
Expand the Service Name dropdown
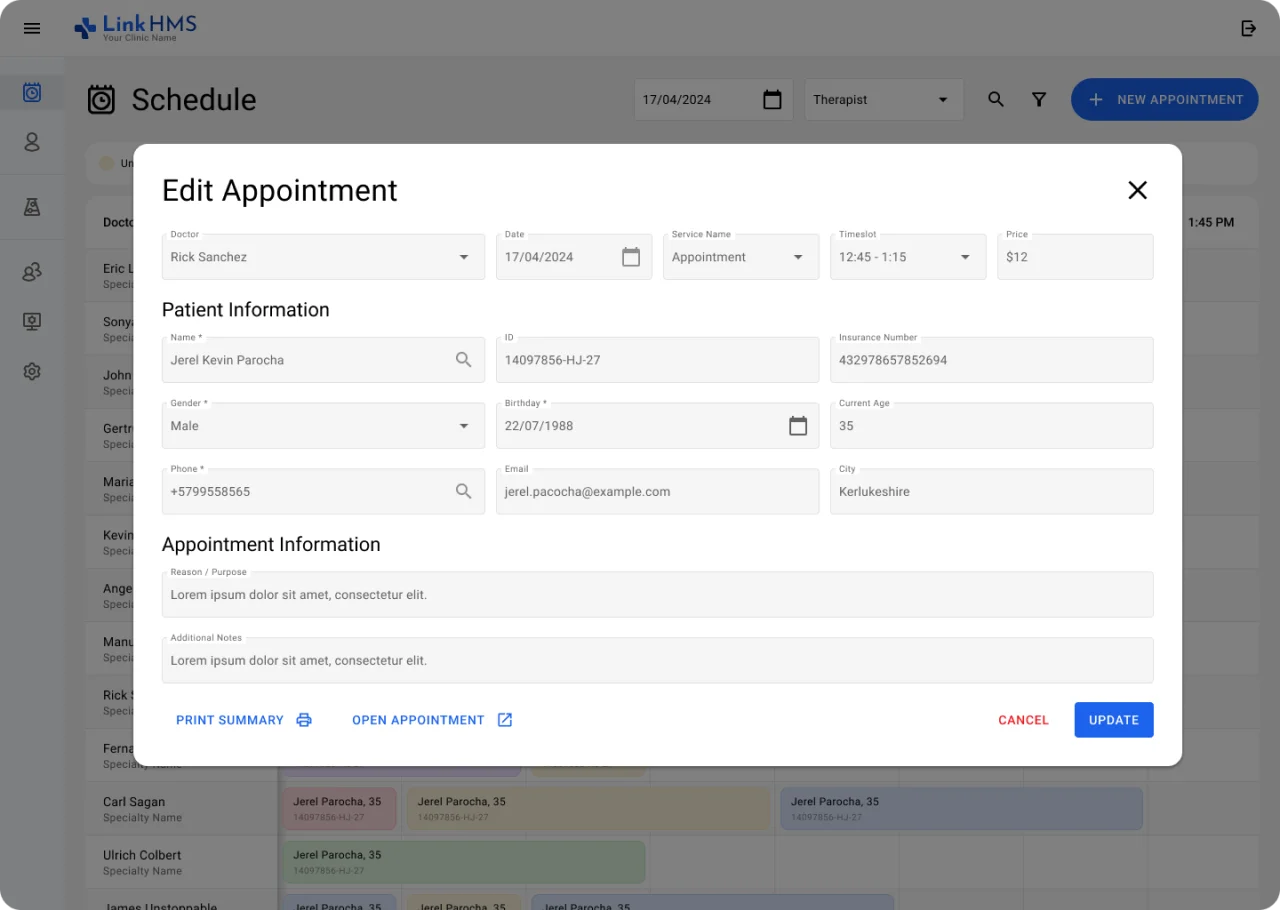741,257
